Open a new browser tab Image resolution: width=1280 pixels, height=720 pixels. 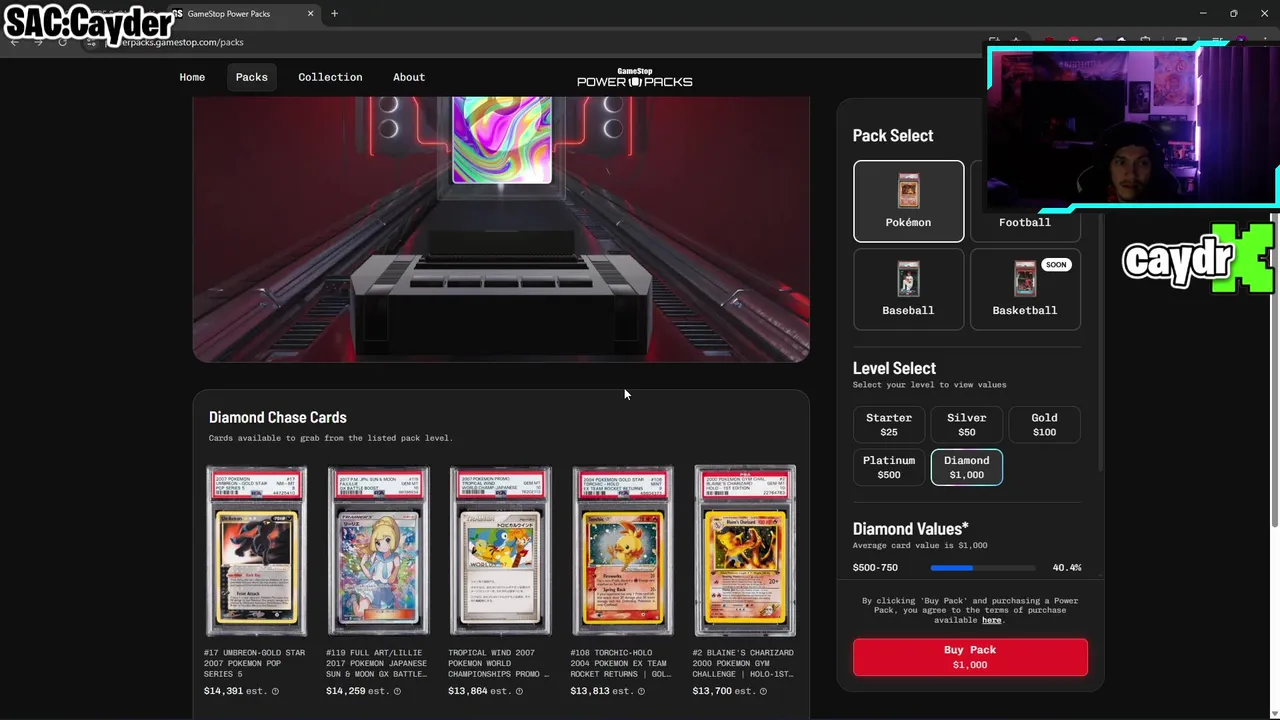[334, 14]
